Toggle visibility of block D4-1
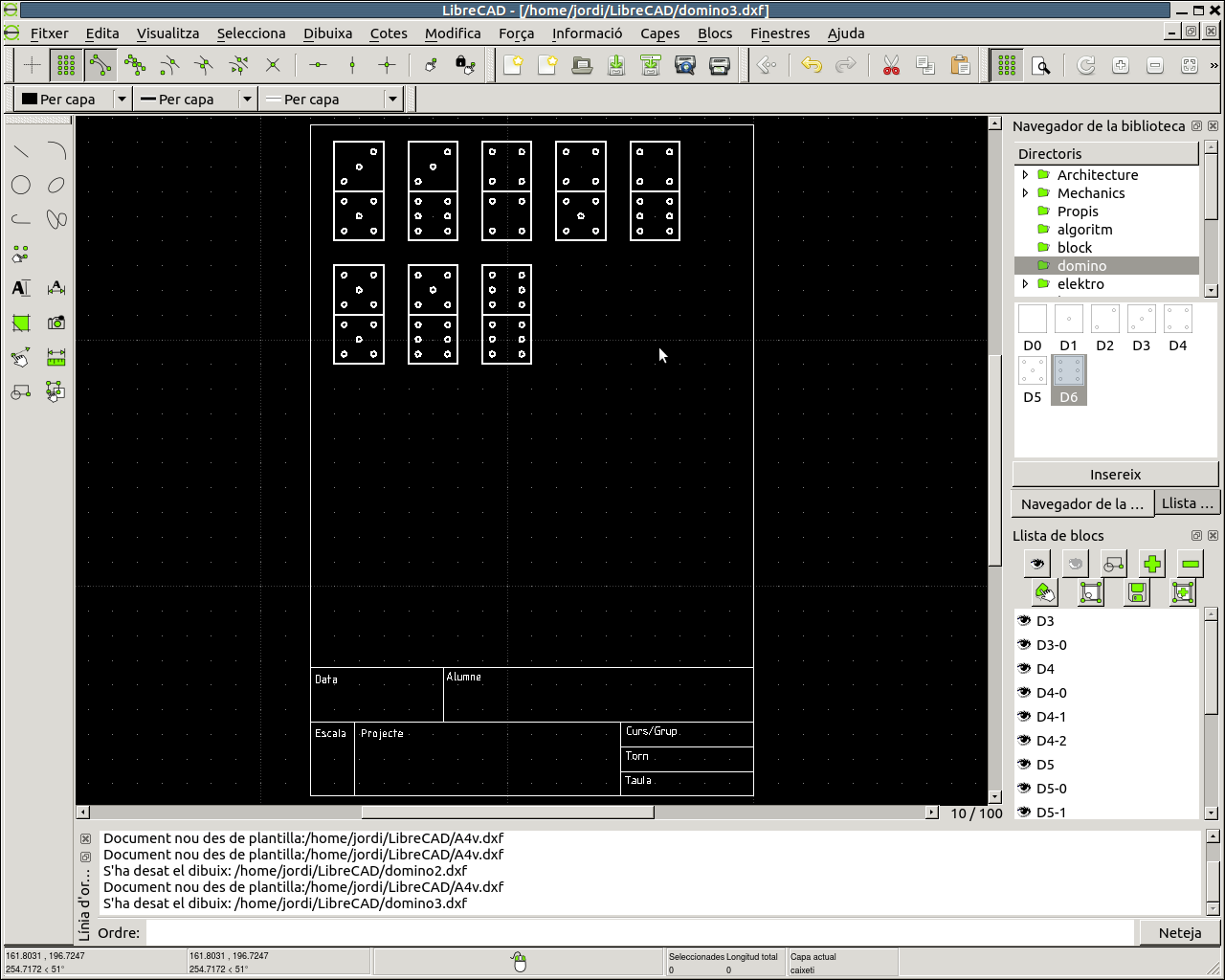Screen dimensions: 1225x980 1024,716
